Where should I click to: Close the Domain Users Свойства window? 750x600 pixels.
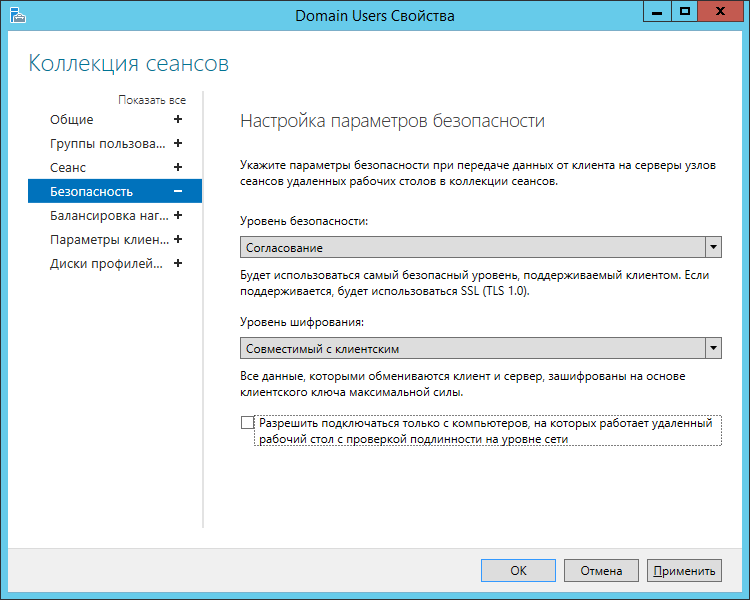[x=720, y=11]
